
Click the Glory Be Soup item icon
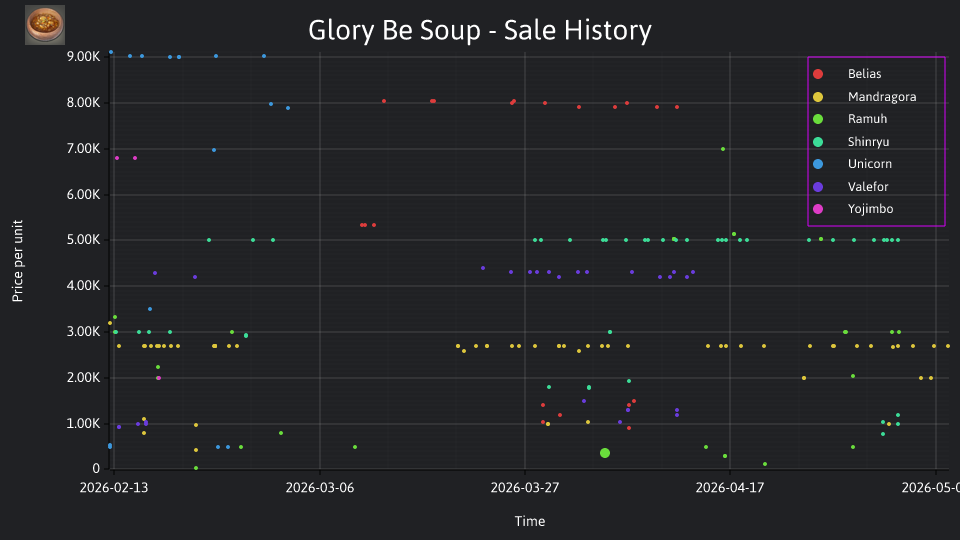click(x=45, y=25)
